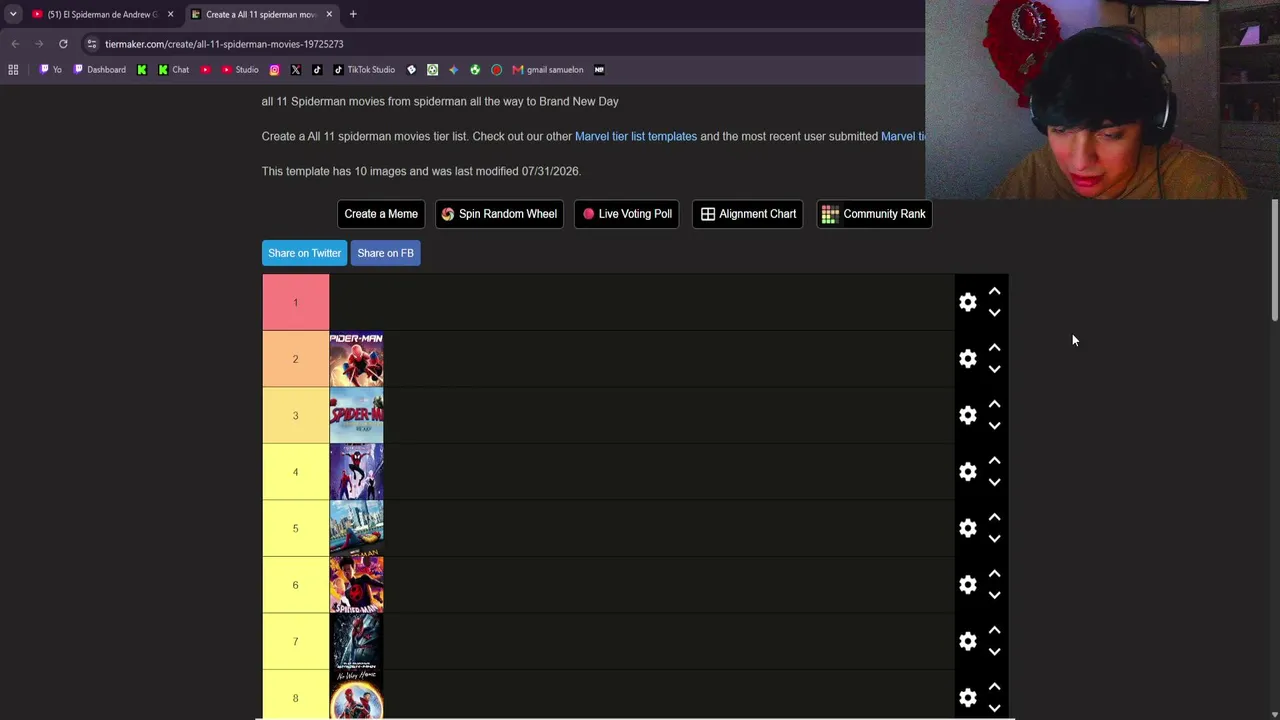
Task: Share the tier list on Twitter
Action: tap(304, 253)
